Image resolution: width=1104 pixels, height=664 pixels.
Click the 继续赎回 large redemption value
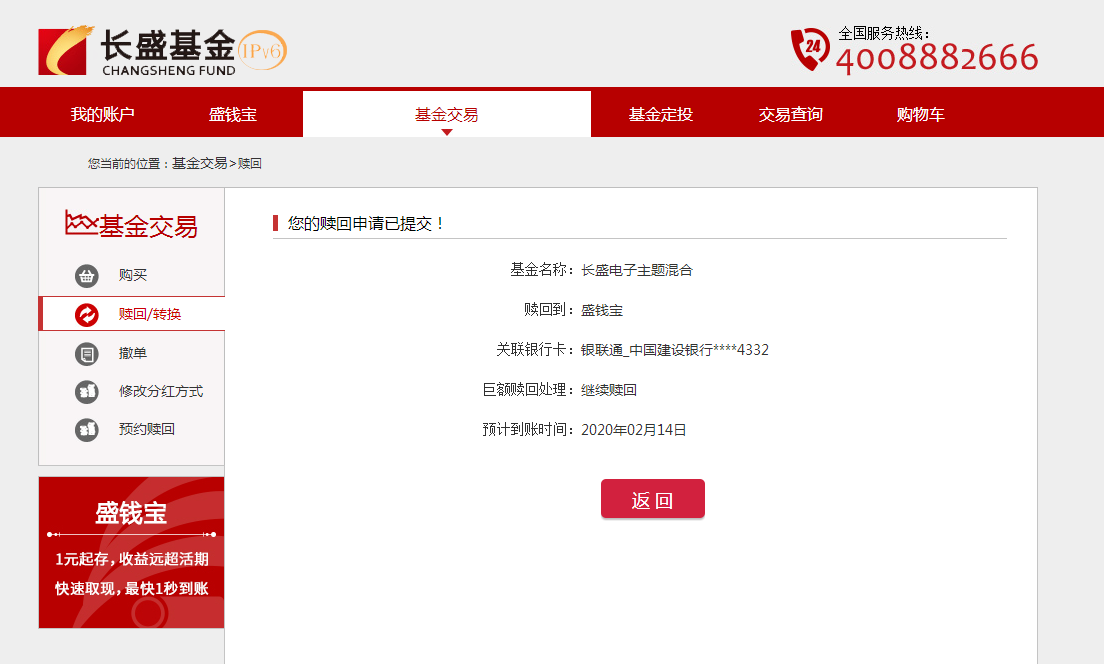tap(609, 390)
